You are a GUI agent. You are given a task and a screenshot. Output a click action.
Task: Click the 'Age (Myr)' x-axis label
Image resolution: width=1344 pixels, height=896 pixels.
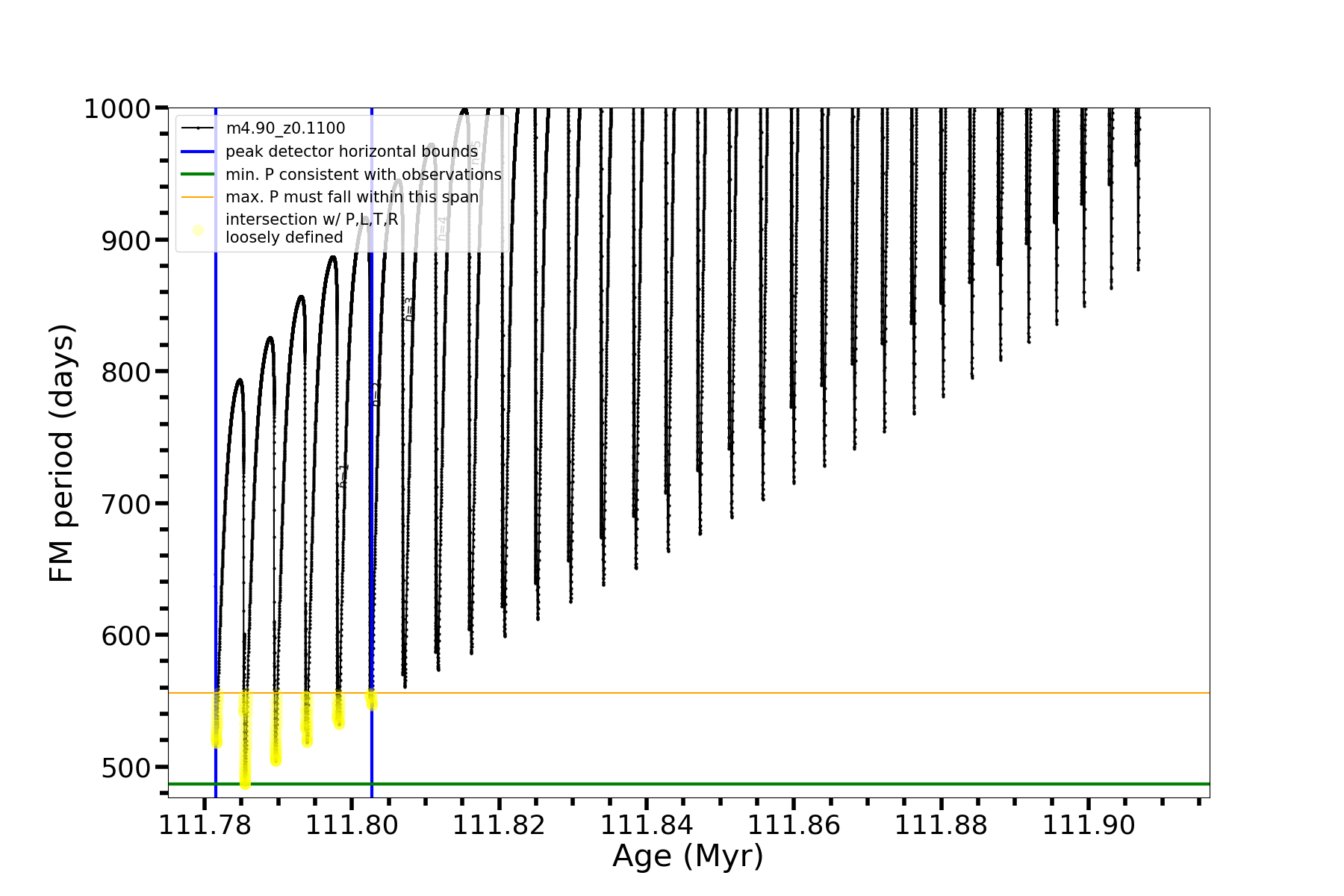(x=688, y=856)
